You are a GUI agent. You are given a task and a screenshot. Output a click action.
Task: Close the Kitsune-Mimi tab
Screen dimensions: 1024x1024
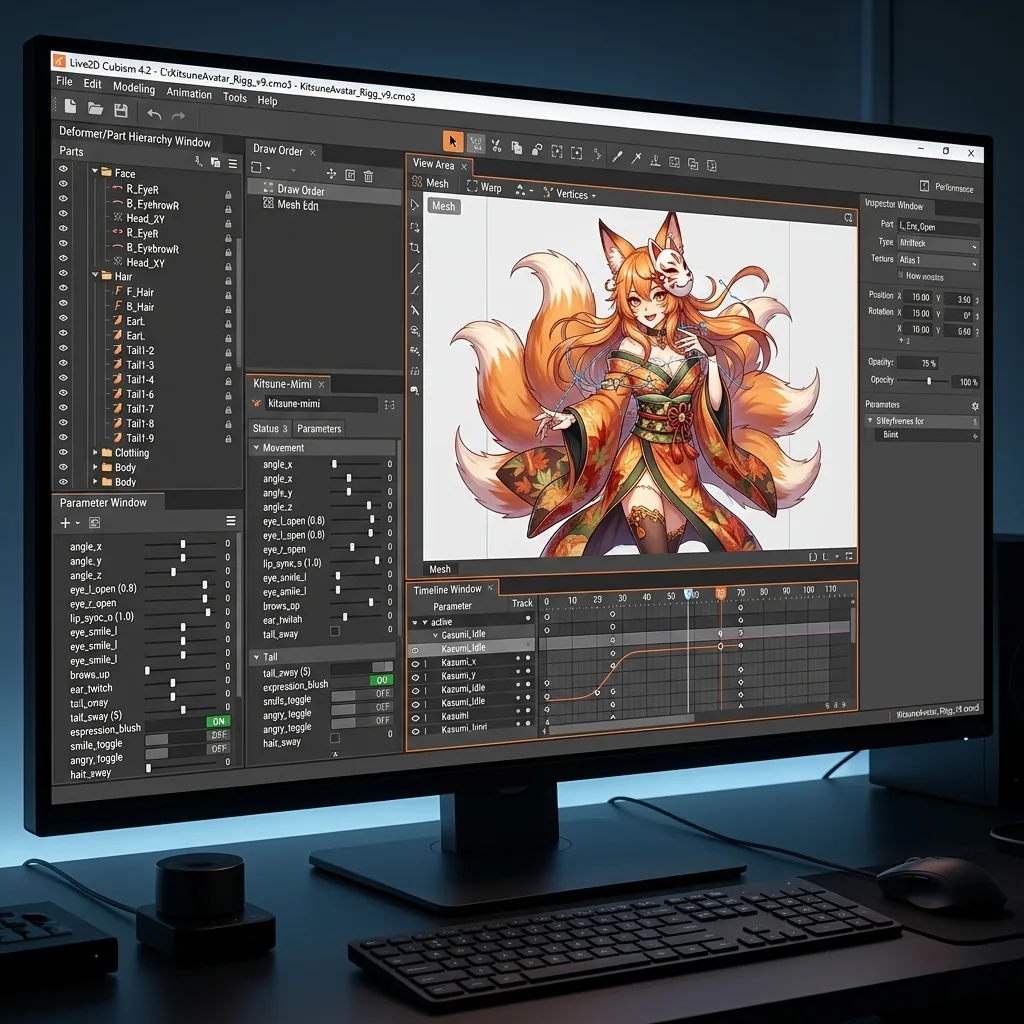click(x=321, y=384)
